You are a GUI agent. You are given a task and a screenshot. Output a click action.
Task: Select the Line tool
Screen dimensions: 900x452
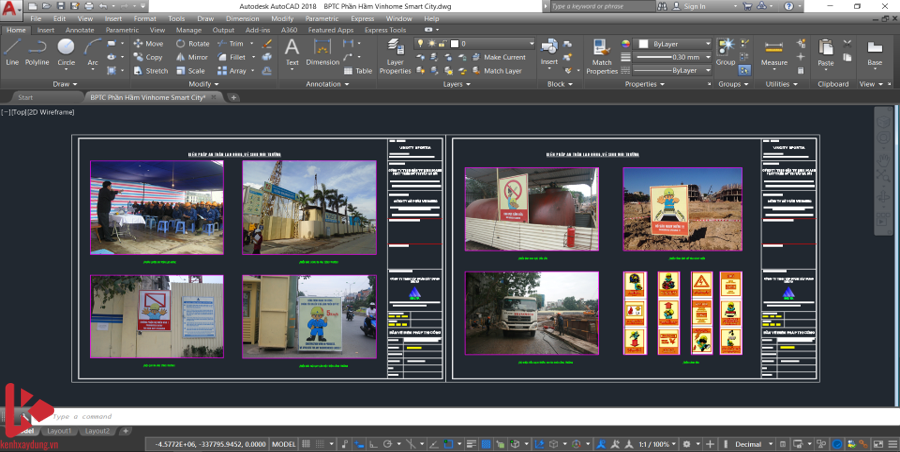click(x=12, y=51)
